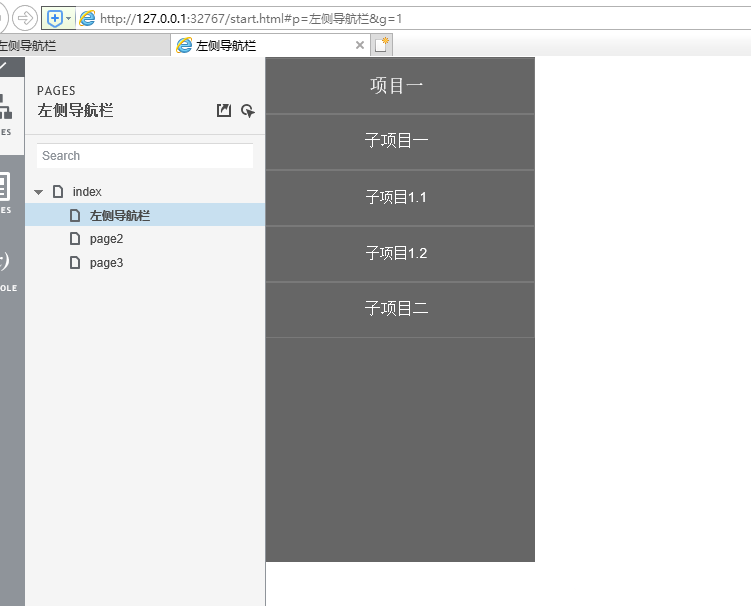Click the IE logo in address bar
Screen dimensions: 751x606
[87, 19]
